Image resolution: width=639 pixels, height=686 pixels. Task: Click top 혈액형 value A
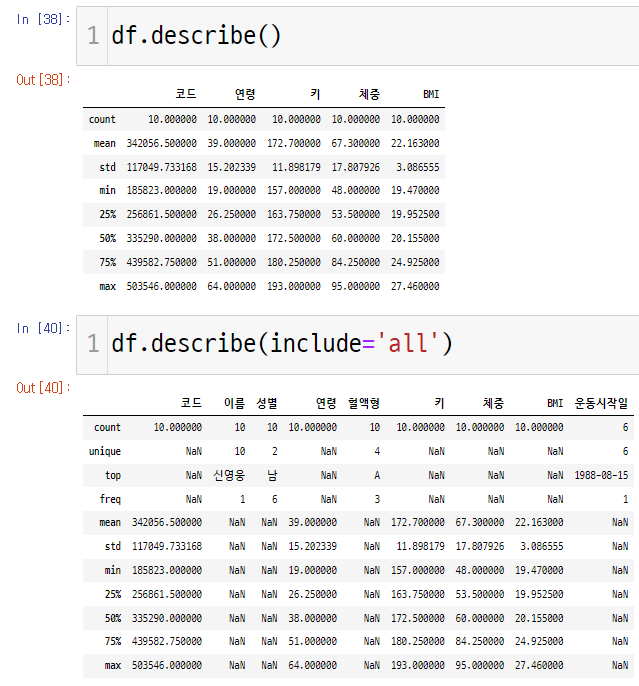click(x=377, y=476)
